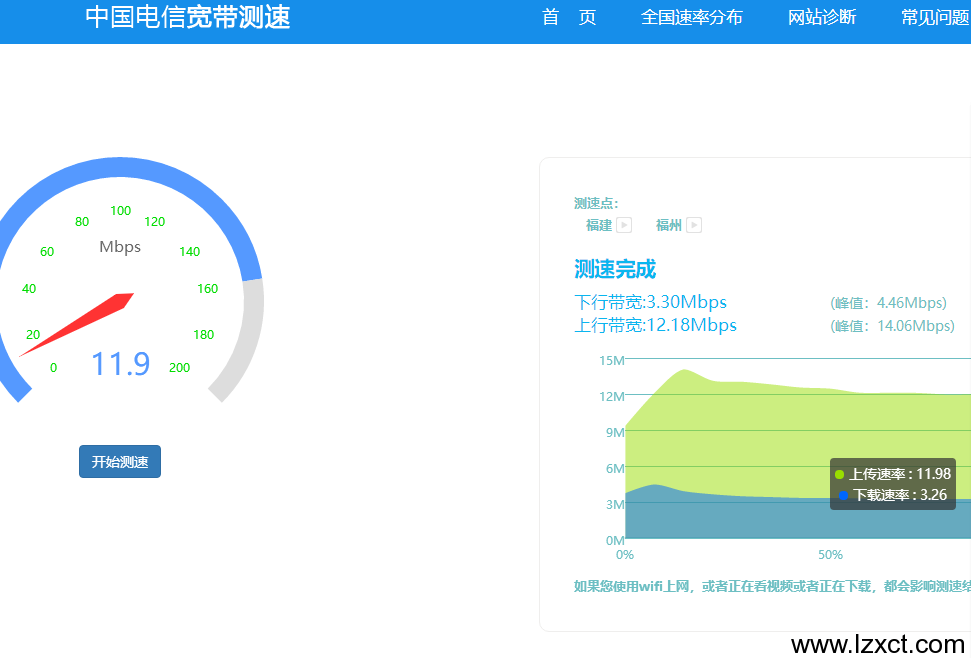
Task: Click the 160 mark on the gauge
Action: click(x=207, y=288)
